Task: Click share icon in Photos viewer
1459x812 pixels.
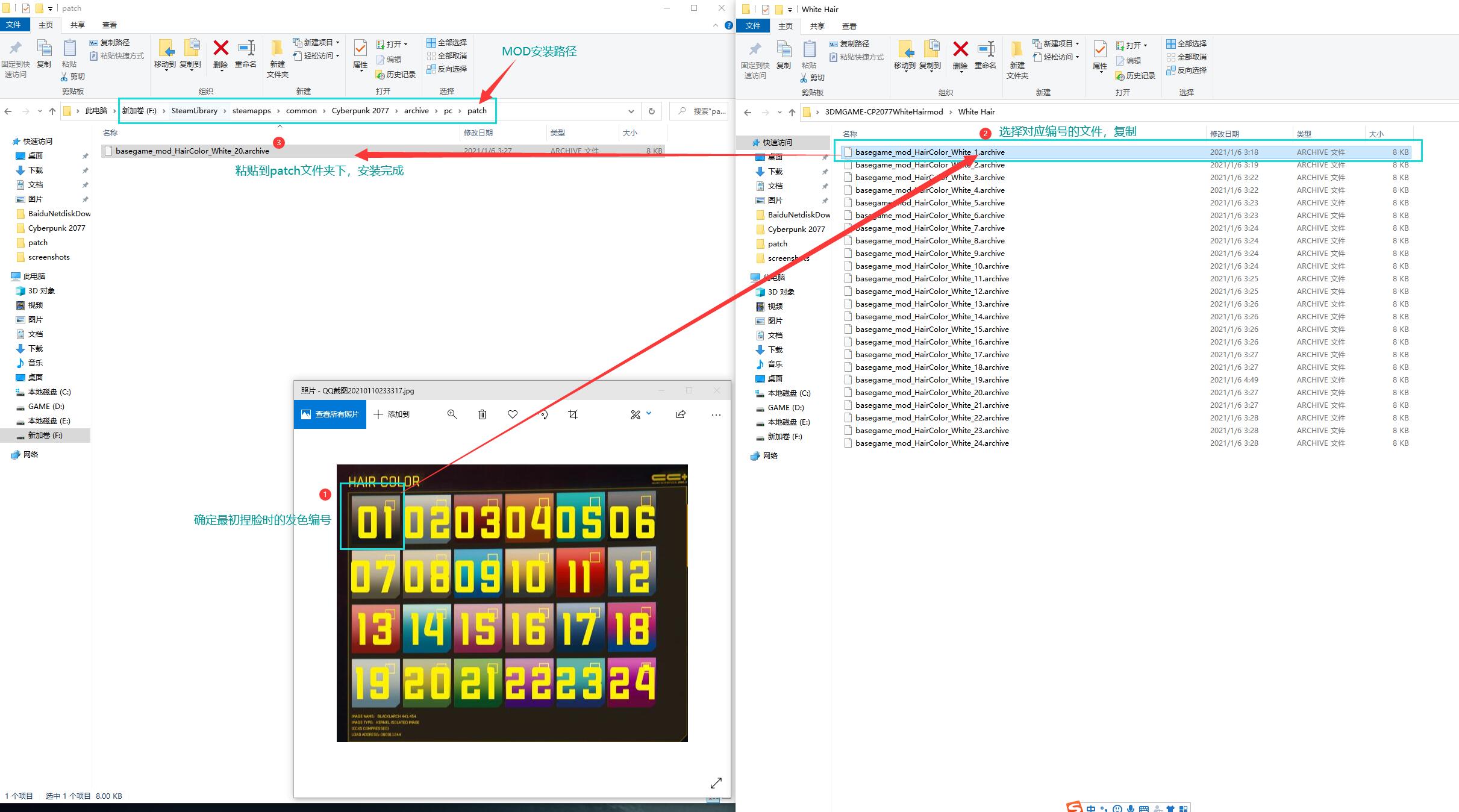Action: coord(681,414)
